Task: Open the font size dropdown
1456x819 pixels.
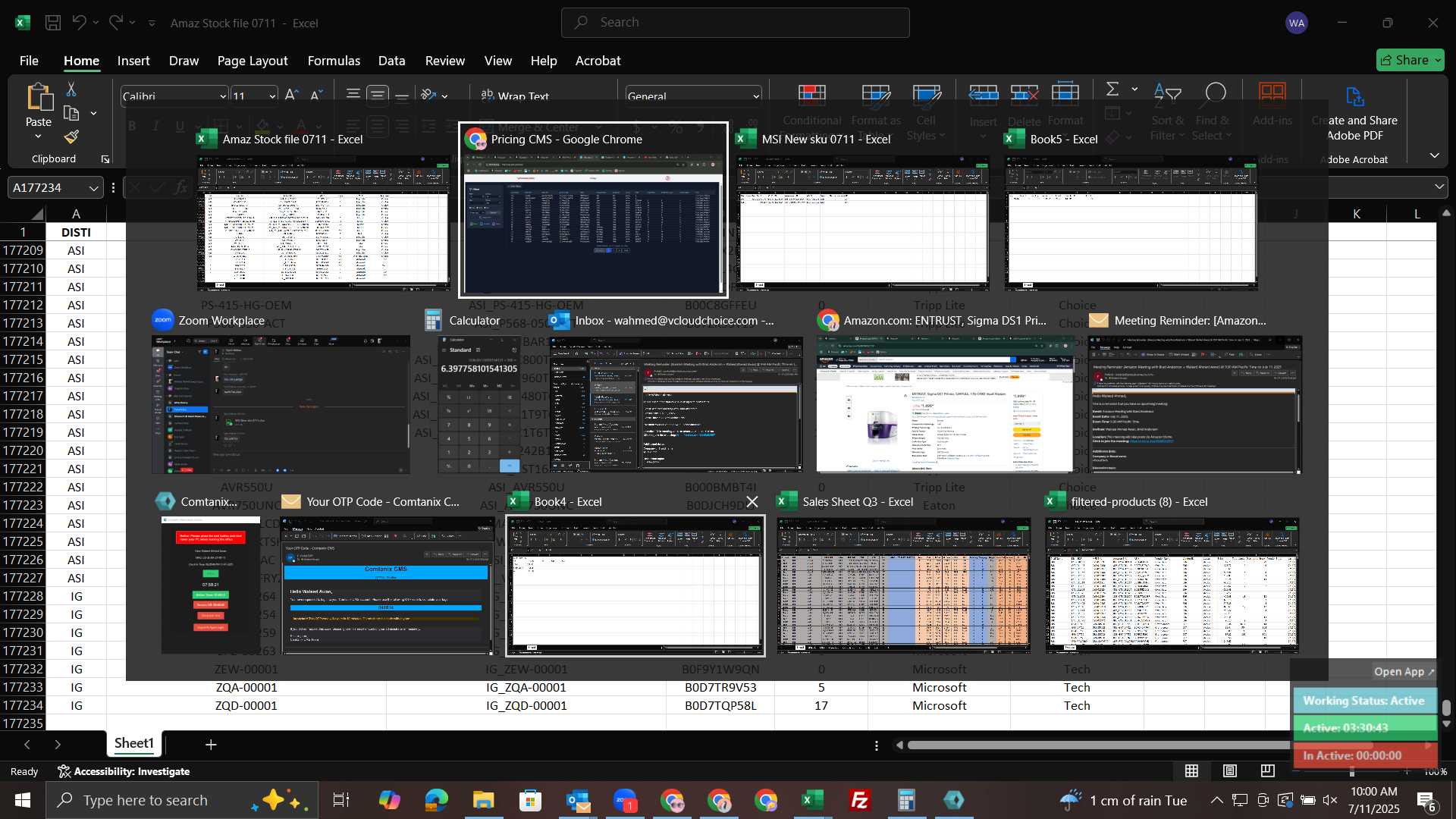Action: (272, 96)
